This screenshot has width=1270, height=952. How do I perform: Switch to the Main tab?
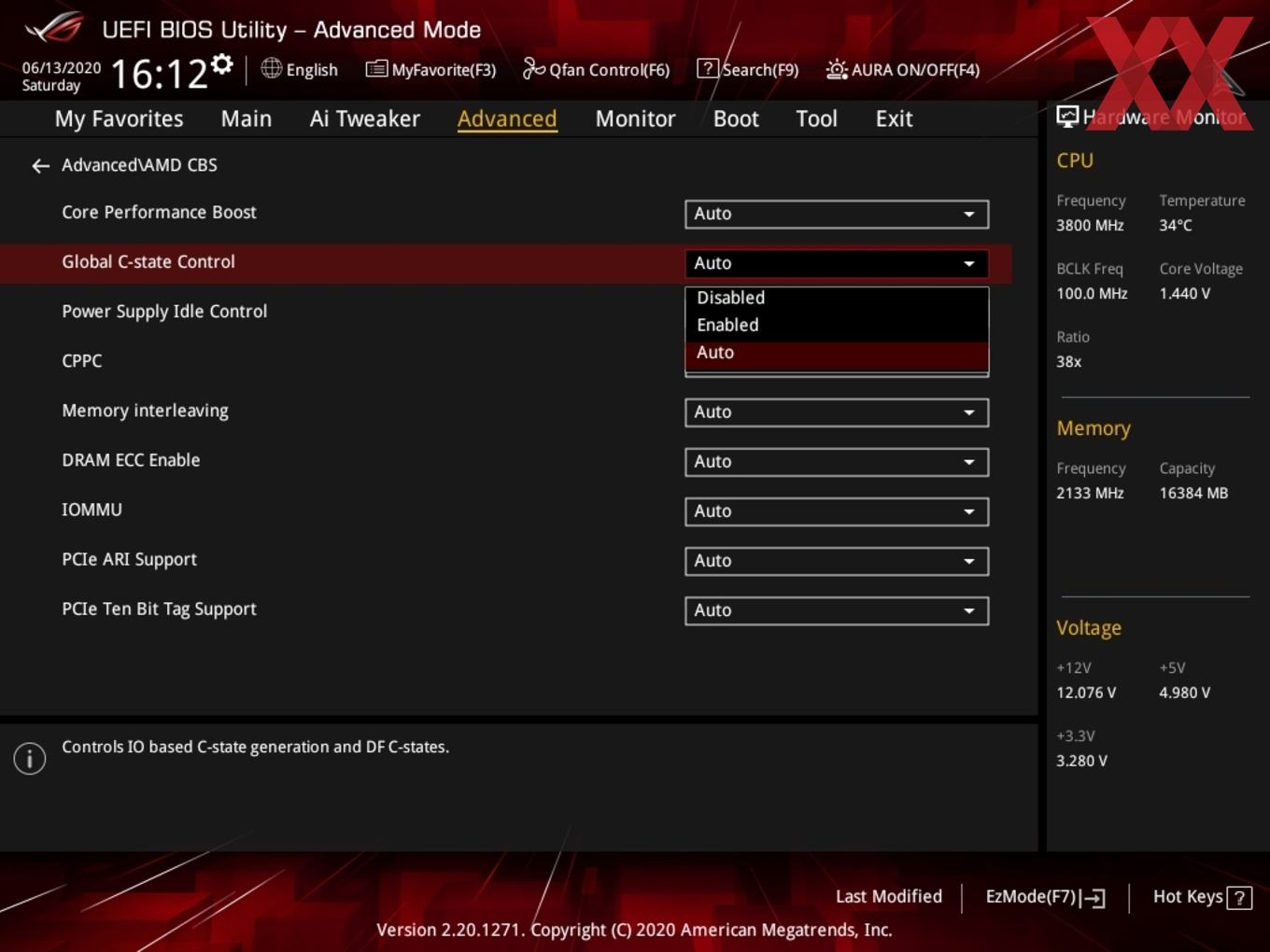point(247,119)
